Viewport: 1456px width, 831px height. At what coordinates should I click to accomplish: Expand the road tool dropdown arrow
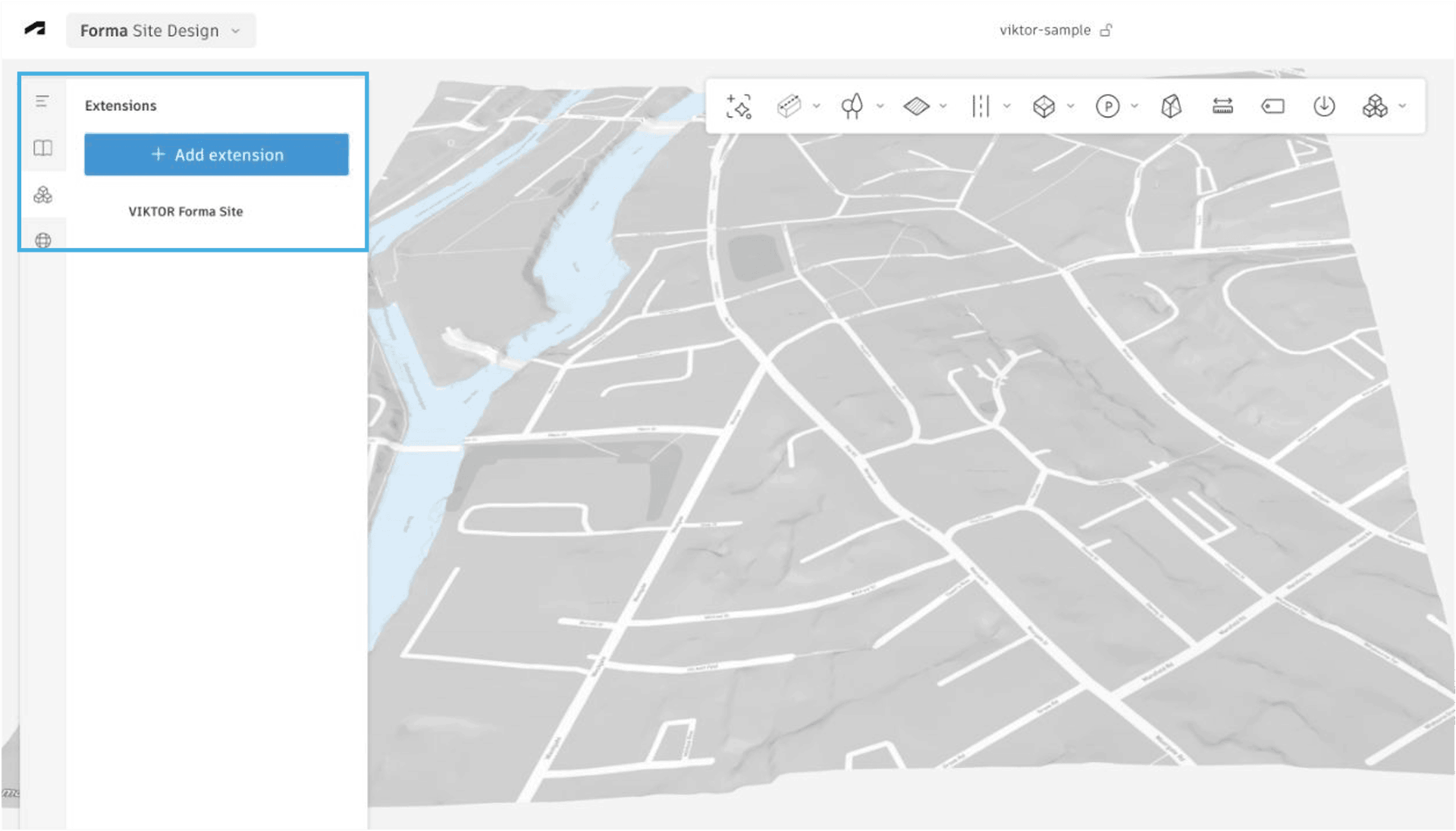pos(1006,106)
